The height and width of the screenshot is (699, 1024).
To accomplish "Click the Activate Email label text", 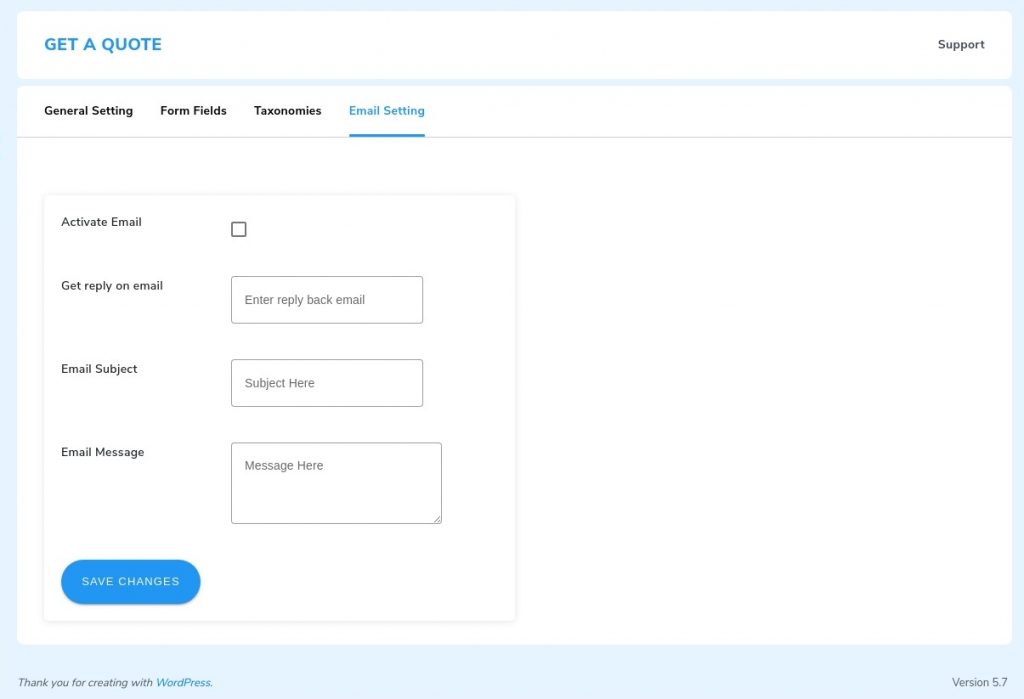I will point(101,222).
